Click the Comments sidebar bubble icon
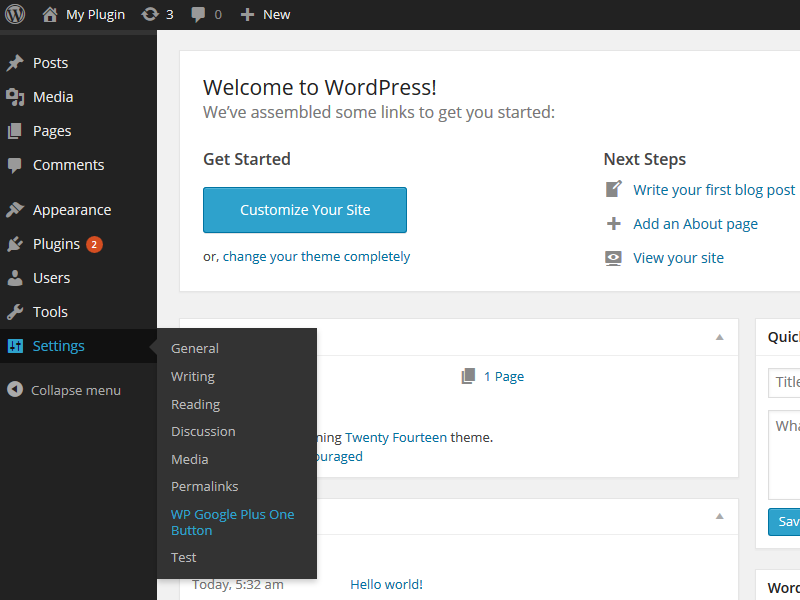800x600 pixels. pos(15,165)
